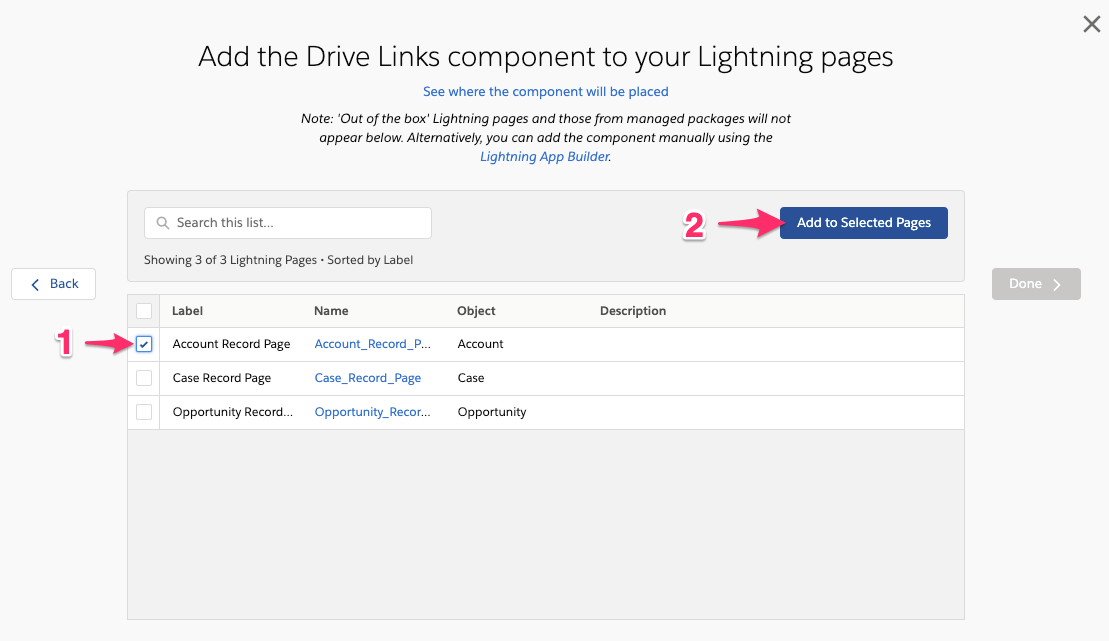
Task: Click the Object column header
Action: point(476,311)
